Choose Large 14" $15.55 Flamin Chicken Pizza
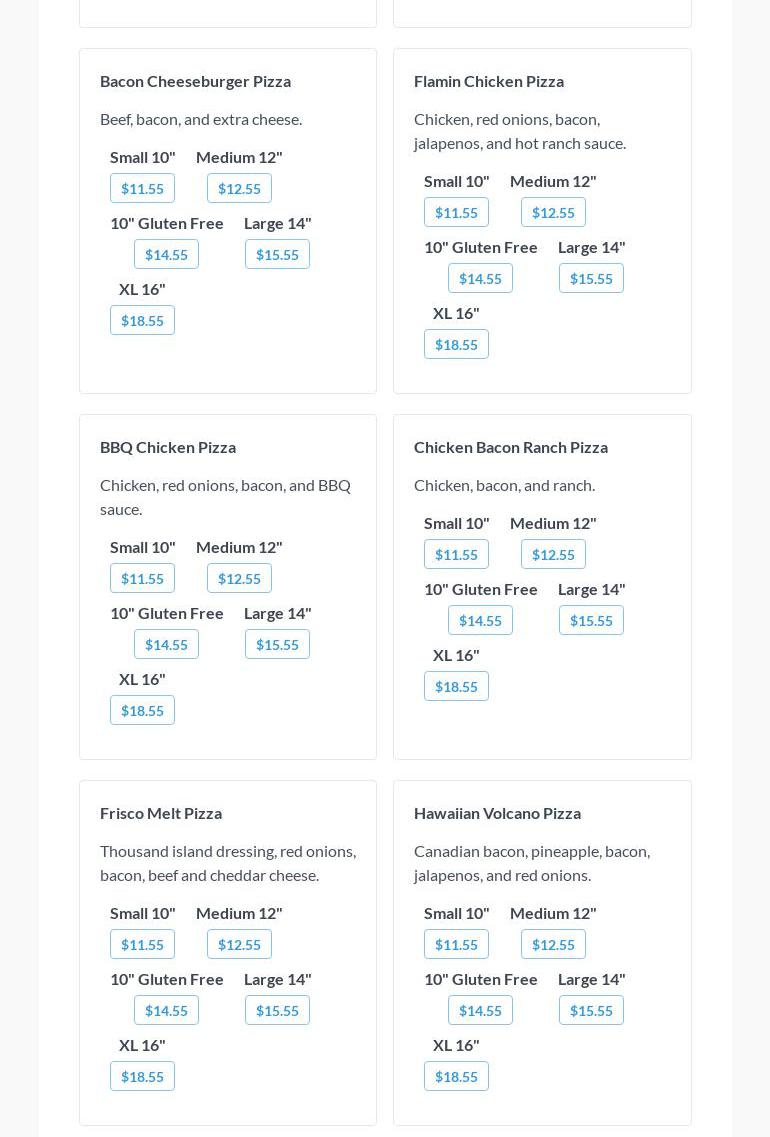This screenshot has width=770, height=1137. pyautogui.click(x=591, y=278)
